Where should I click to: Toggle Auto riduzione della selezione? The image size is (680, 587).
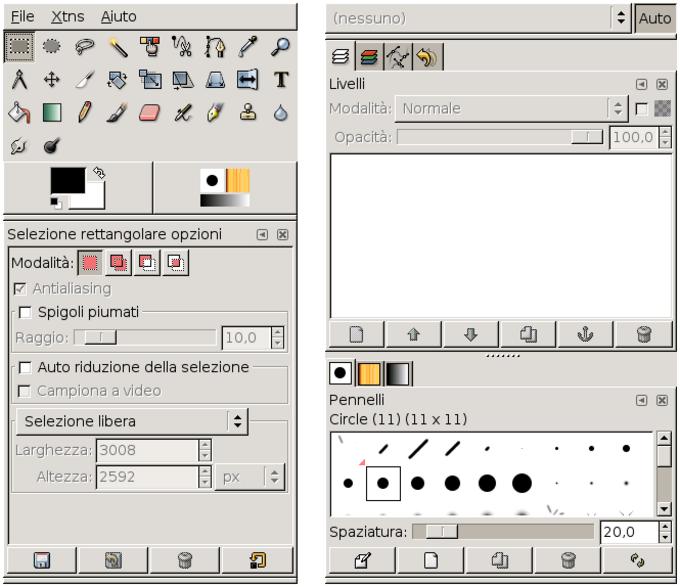point(26,367)
